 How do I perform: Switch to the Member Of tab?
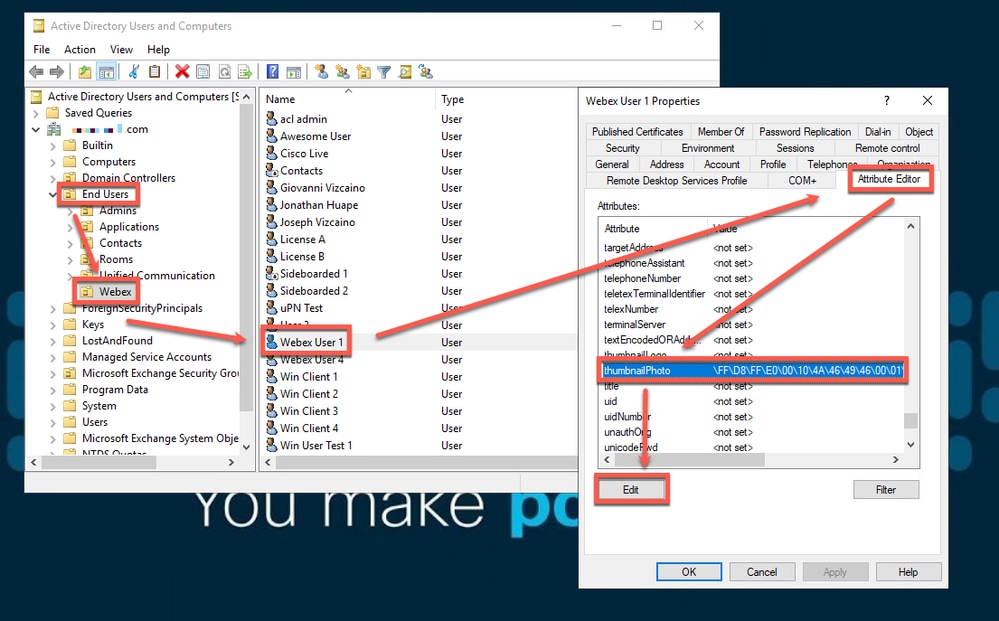(721, 132)
